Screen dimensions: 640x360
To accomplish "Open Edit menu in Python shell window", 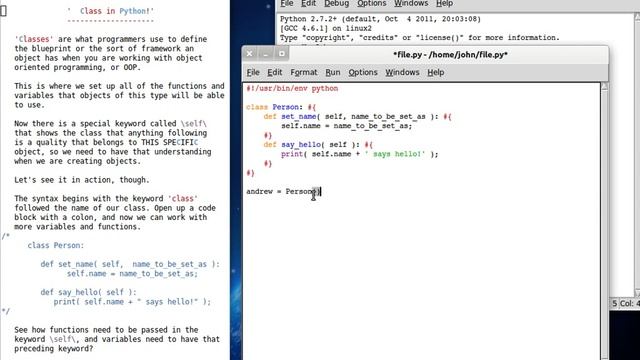I will point(308,3).
